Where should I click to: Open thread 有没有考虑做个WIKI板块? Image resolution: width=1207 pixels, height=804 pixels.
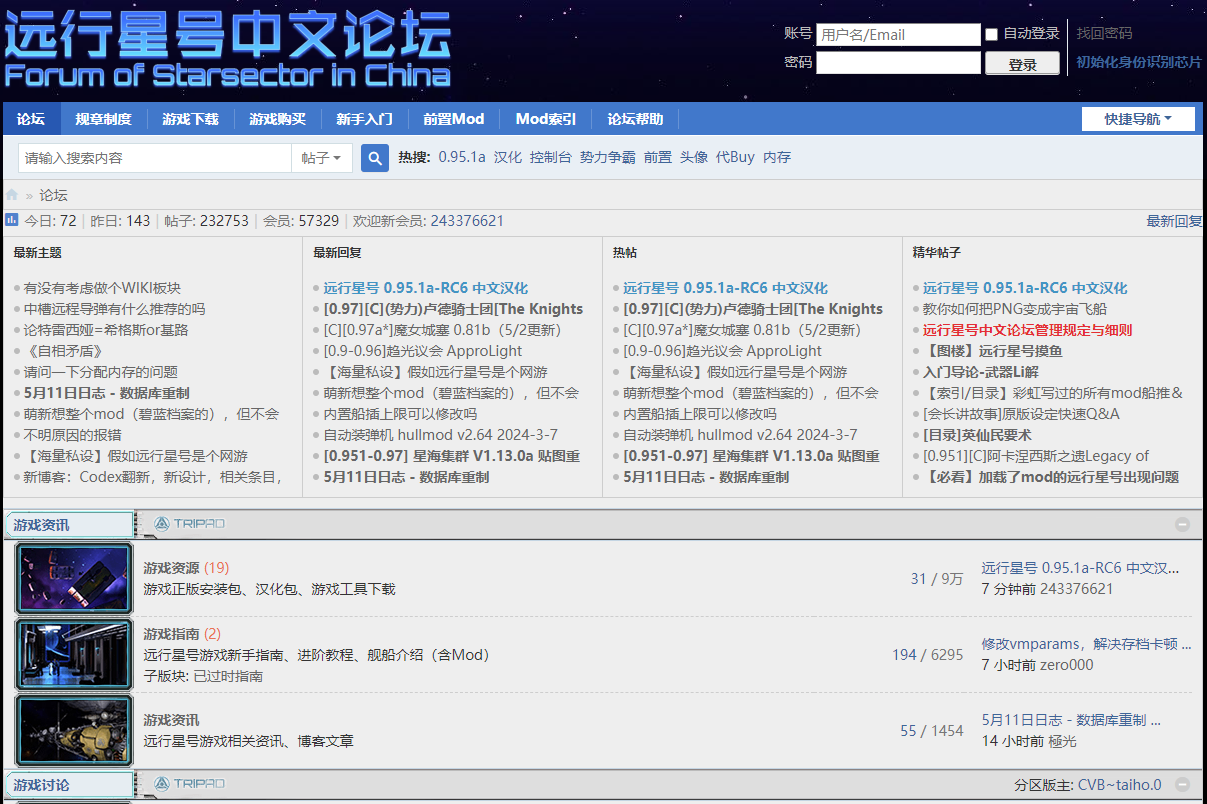(103, 288)
